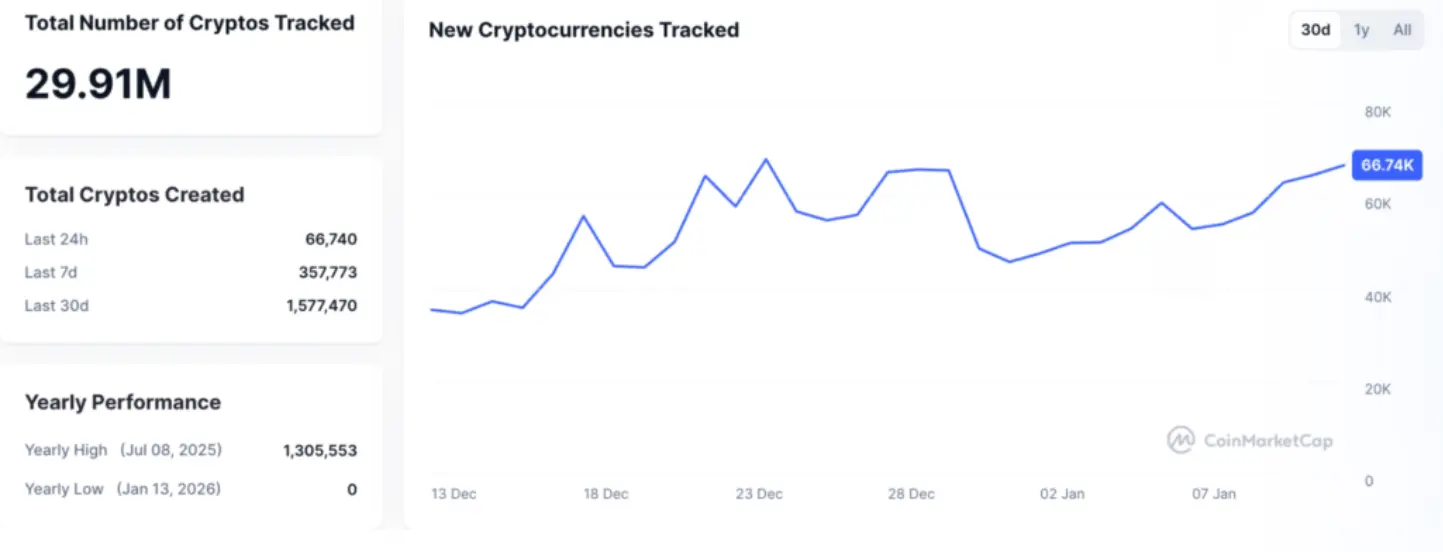Show All time chart data

[1402, 30]
